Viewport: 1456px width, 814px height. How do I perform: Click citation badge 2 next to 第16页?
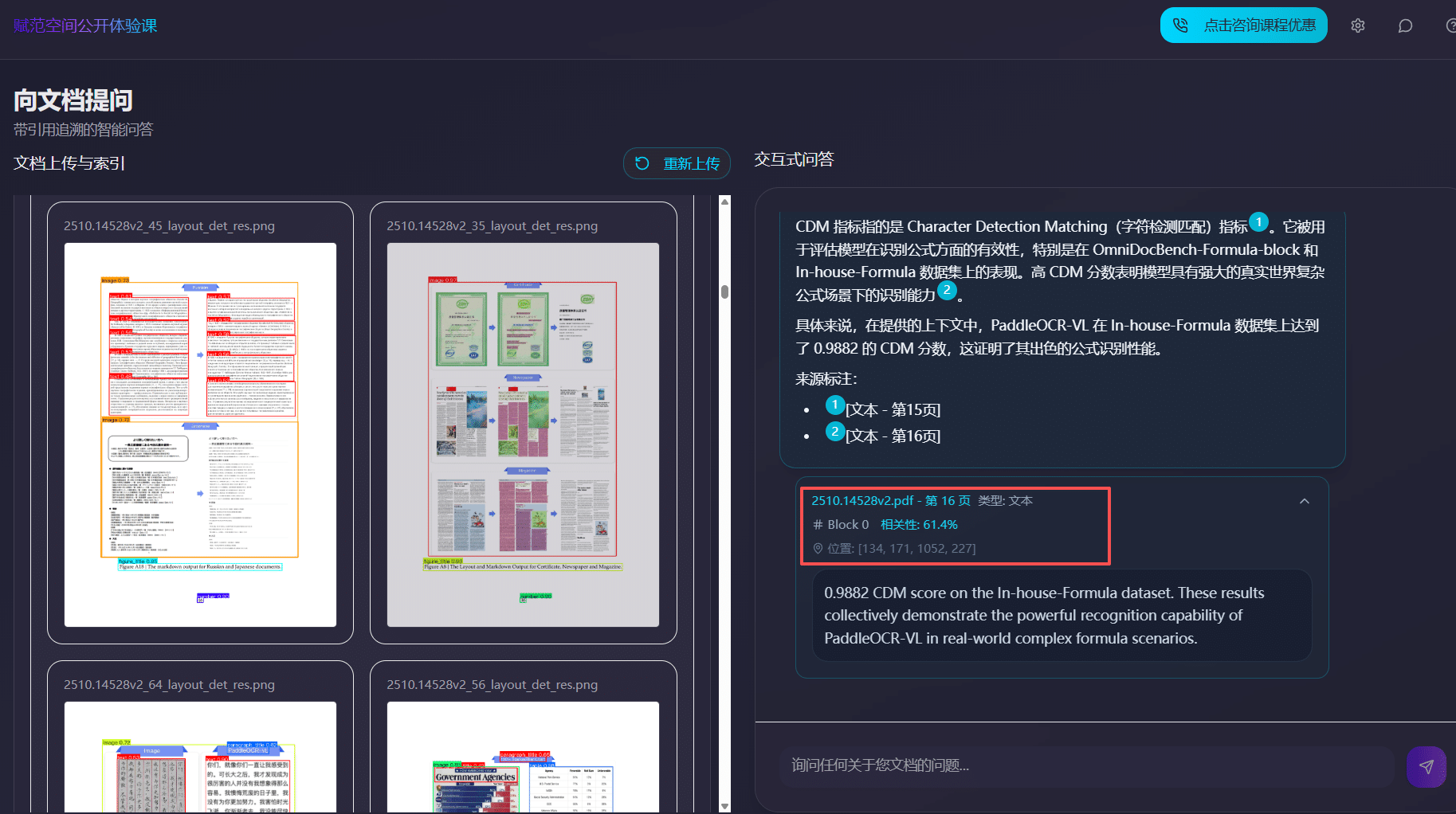point(834,432)
